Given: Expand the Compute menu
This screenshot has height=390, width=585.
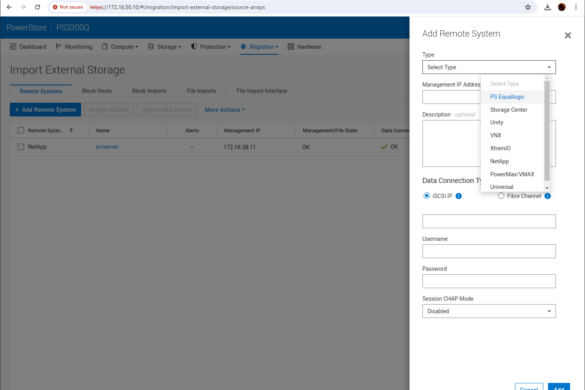Looking at the screenshot, I should tap(120, 47).
